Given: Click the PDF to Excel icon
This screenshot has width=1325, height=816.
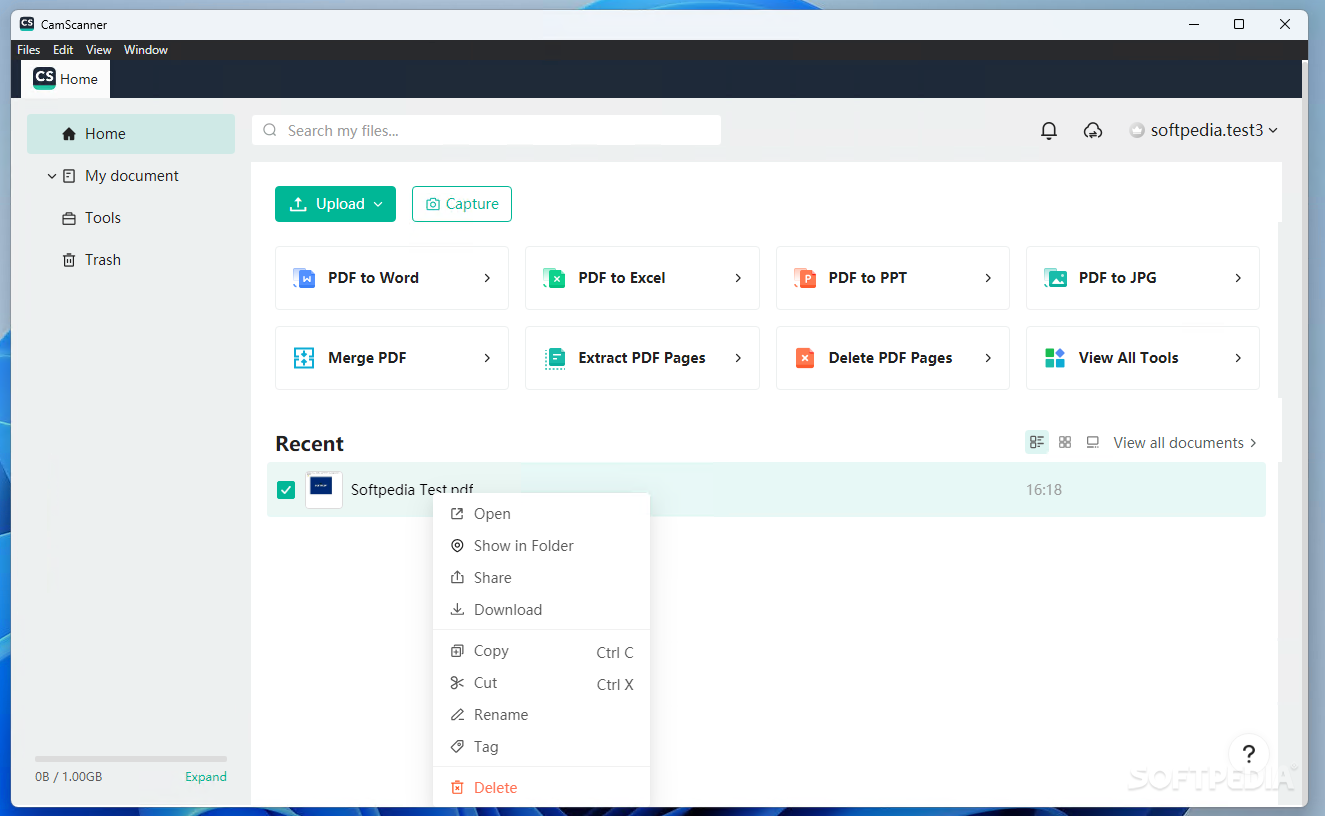Looking at the screenshot, I should coord(554,278).
